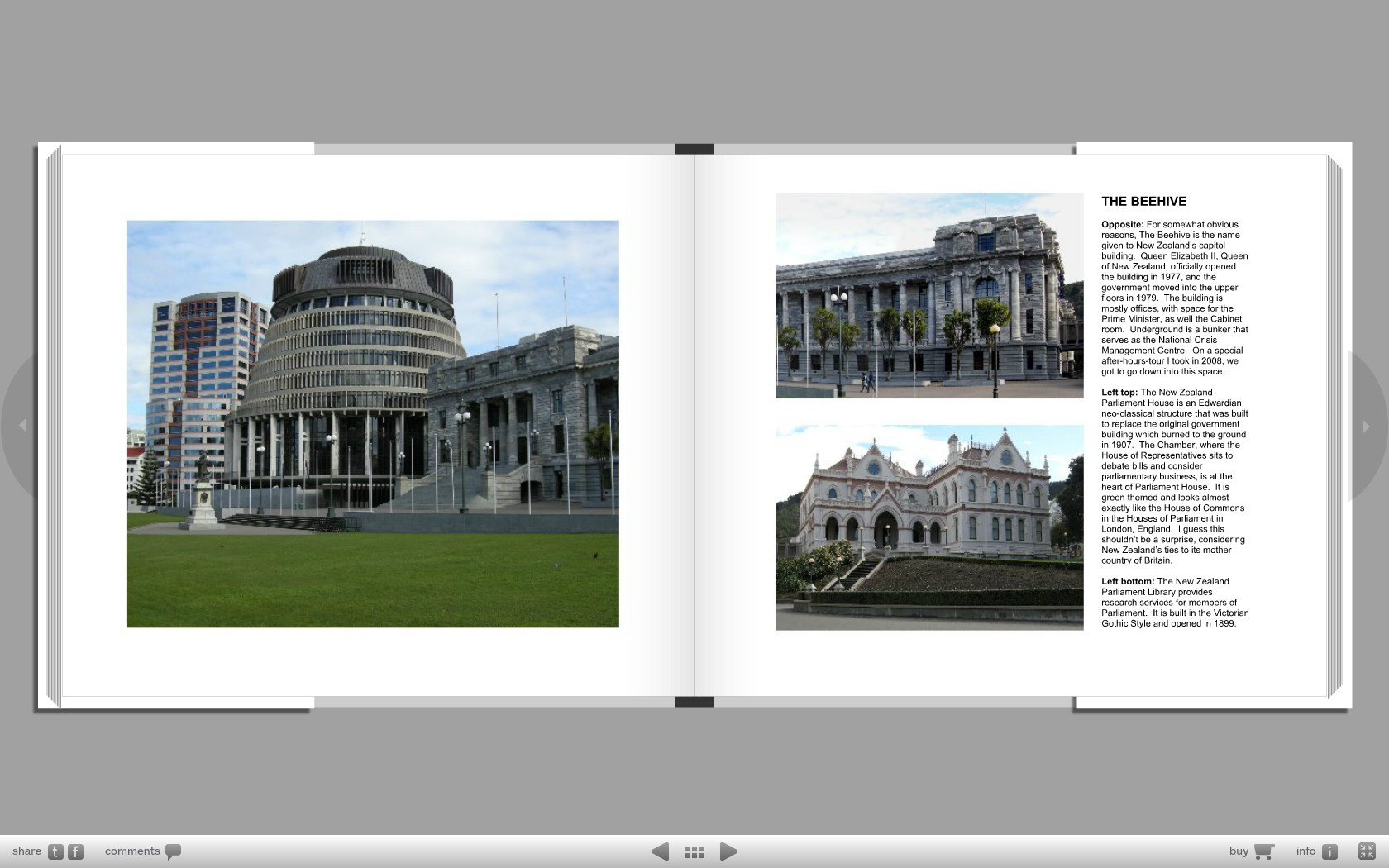Screen dimensions: 1389x868
Task: Select the Parliament Library photo
Action: coord(929,527)
